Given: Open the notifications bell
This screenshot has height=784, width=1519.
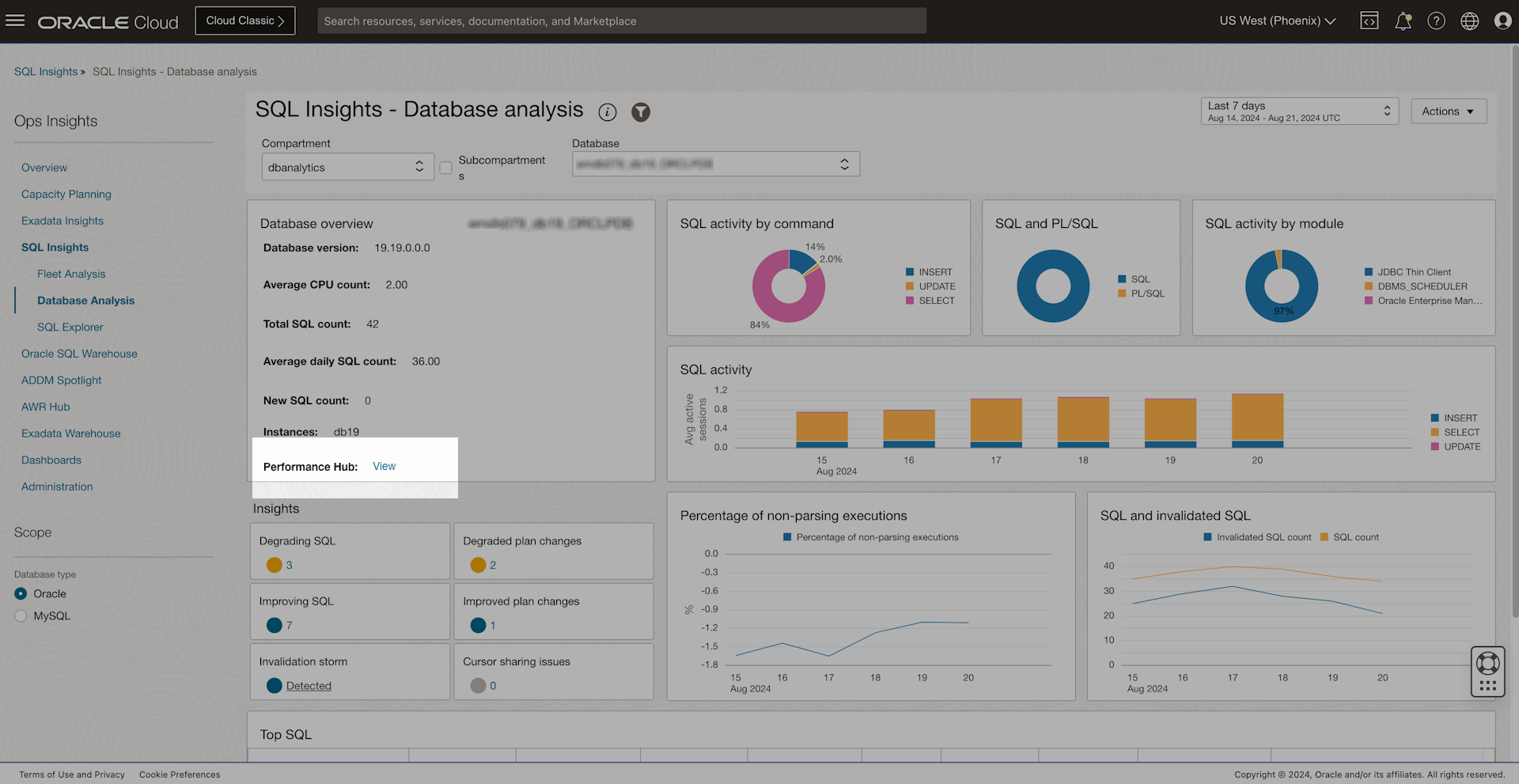Looking at the screenshot, I should click(1403, 21).
